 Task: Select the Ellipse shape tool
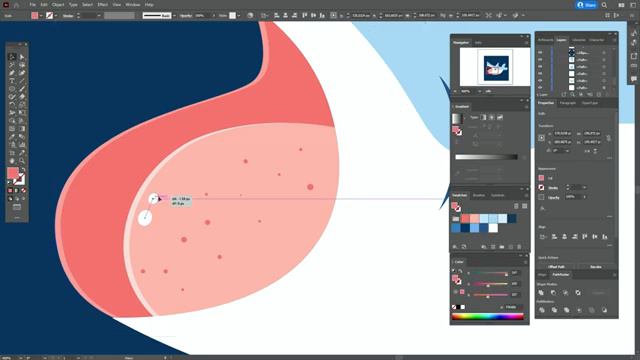point(12,89)
